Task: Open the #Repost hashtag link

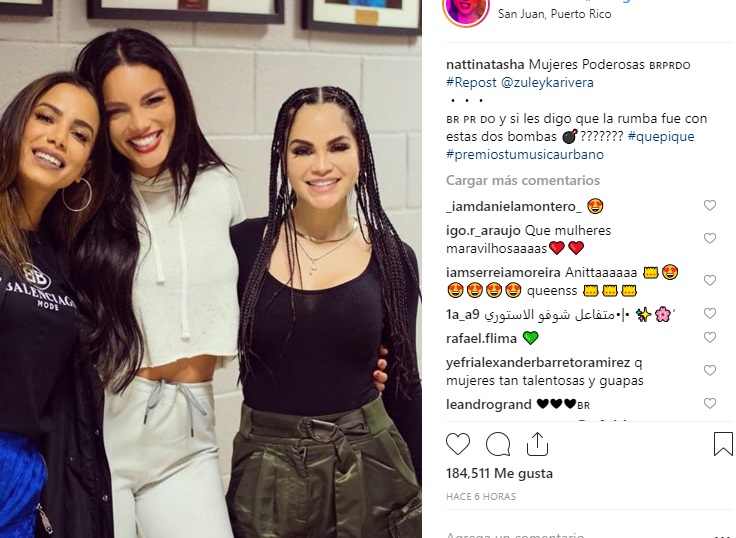Action: (471, 83)
